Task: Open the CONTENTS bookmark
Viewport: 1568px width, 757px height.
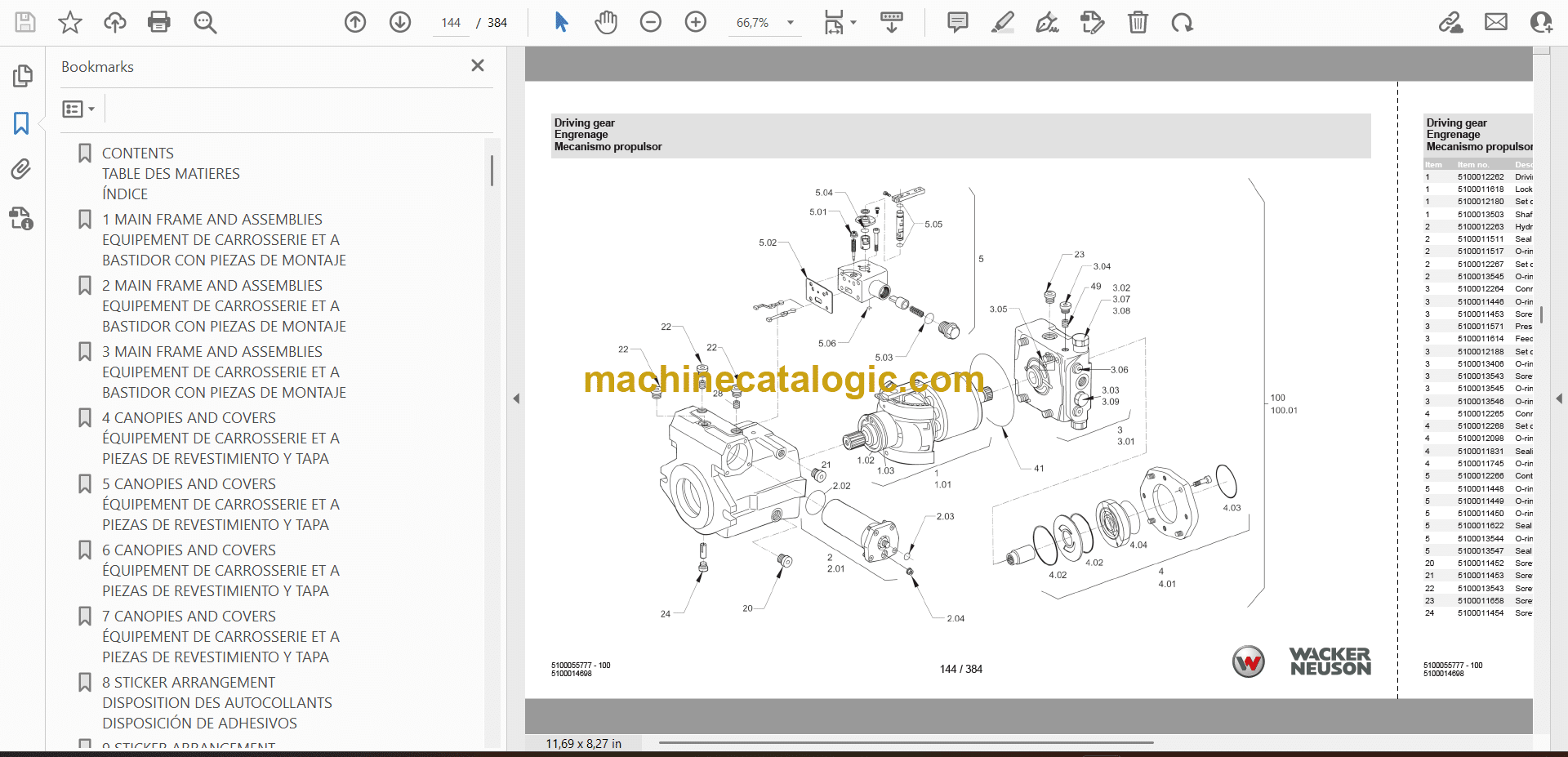Action: point(138,154)
